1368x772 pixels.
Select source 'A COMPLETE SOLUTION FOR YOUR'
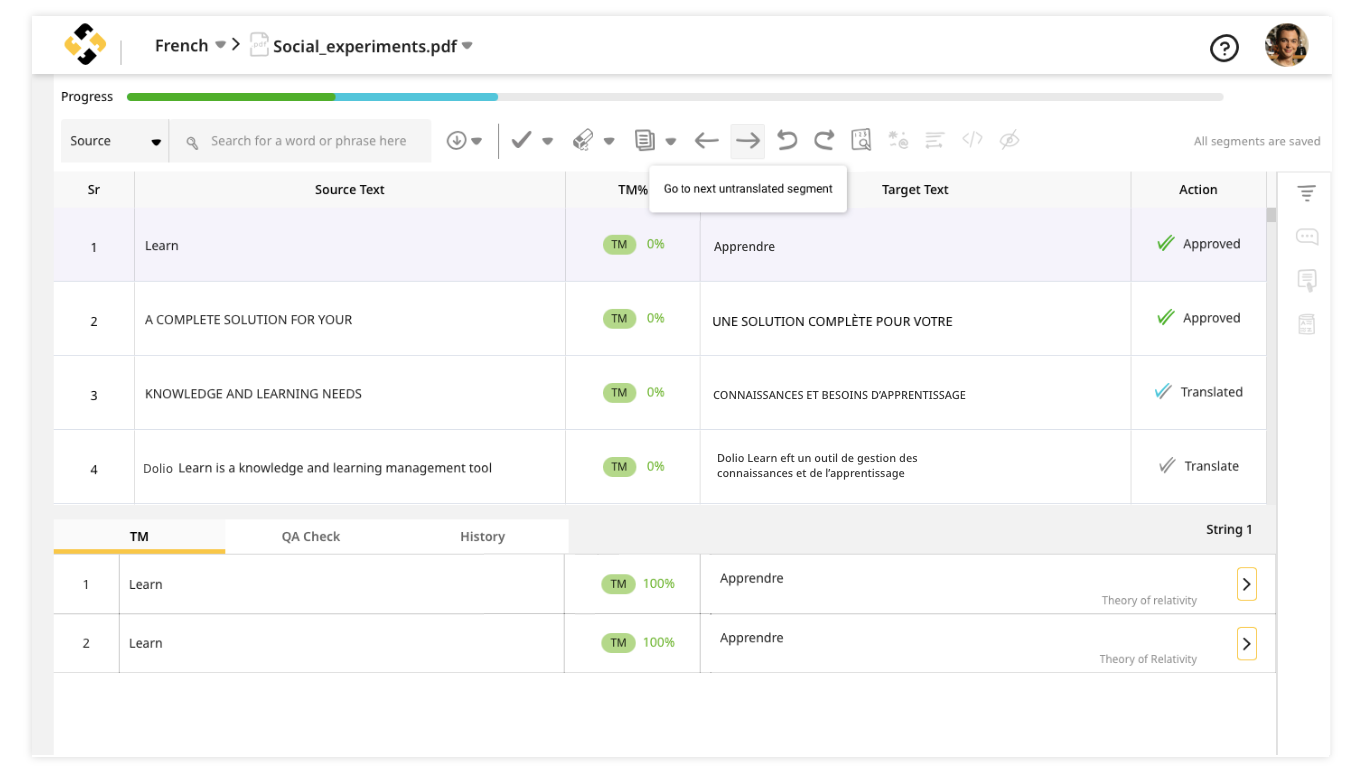click(248, 320)
